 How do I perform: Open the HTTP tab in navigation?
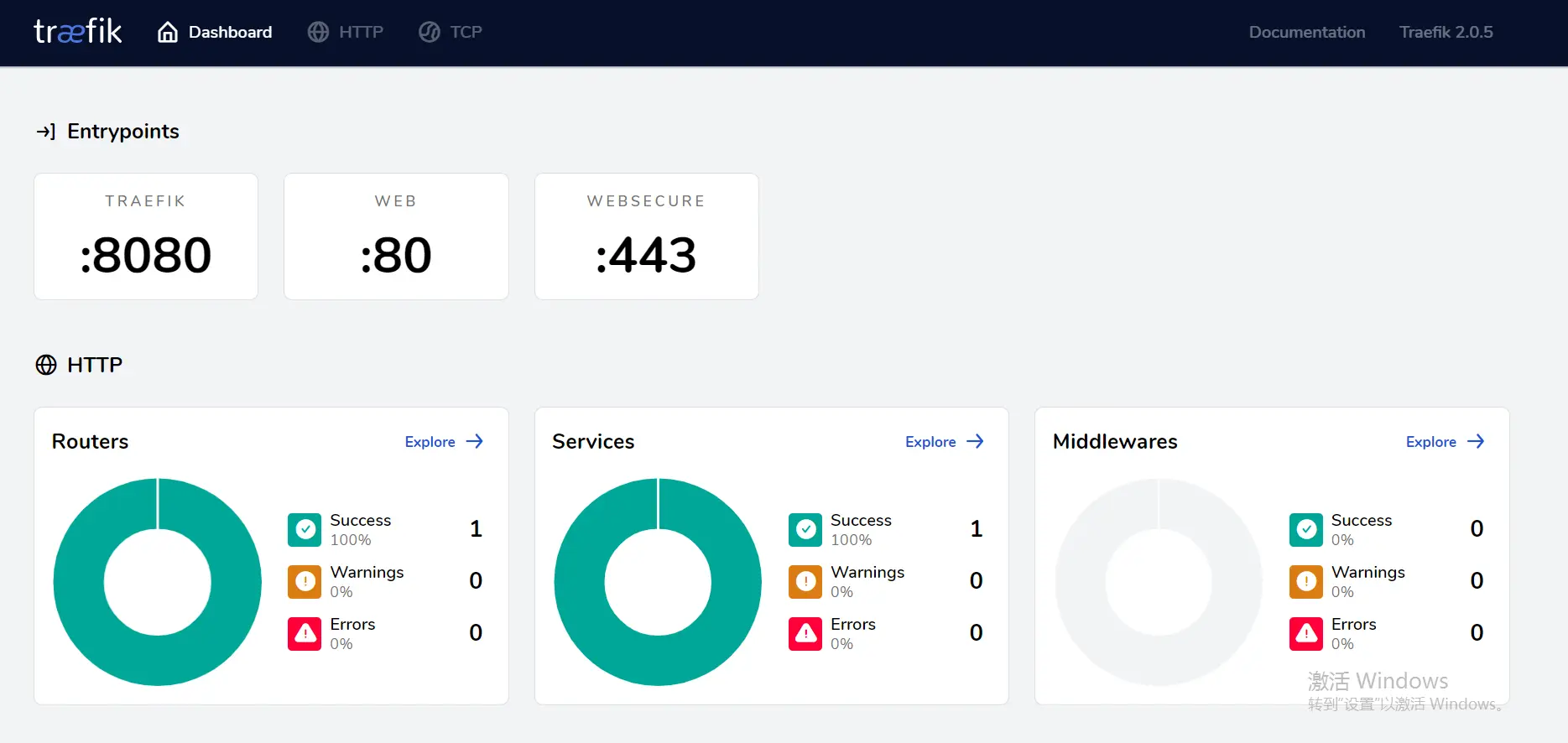(x=346, y=32)
